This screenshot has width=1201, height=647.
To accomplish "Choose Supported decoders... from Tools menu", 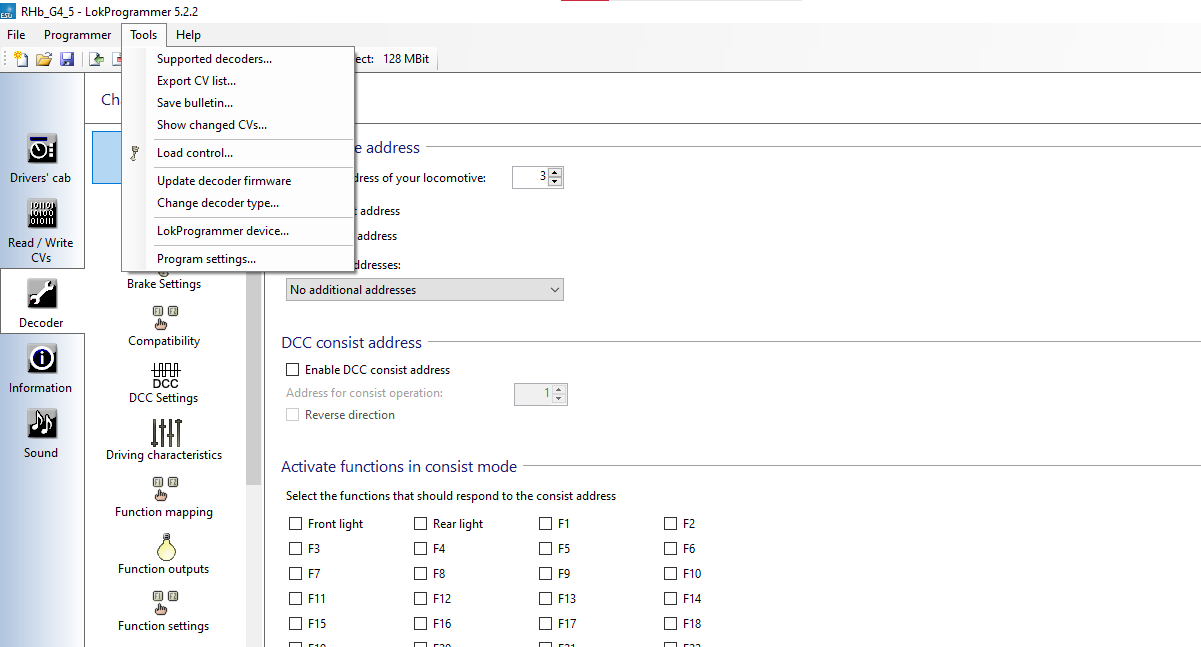I will tap(238, 59).
